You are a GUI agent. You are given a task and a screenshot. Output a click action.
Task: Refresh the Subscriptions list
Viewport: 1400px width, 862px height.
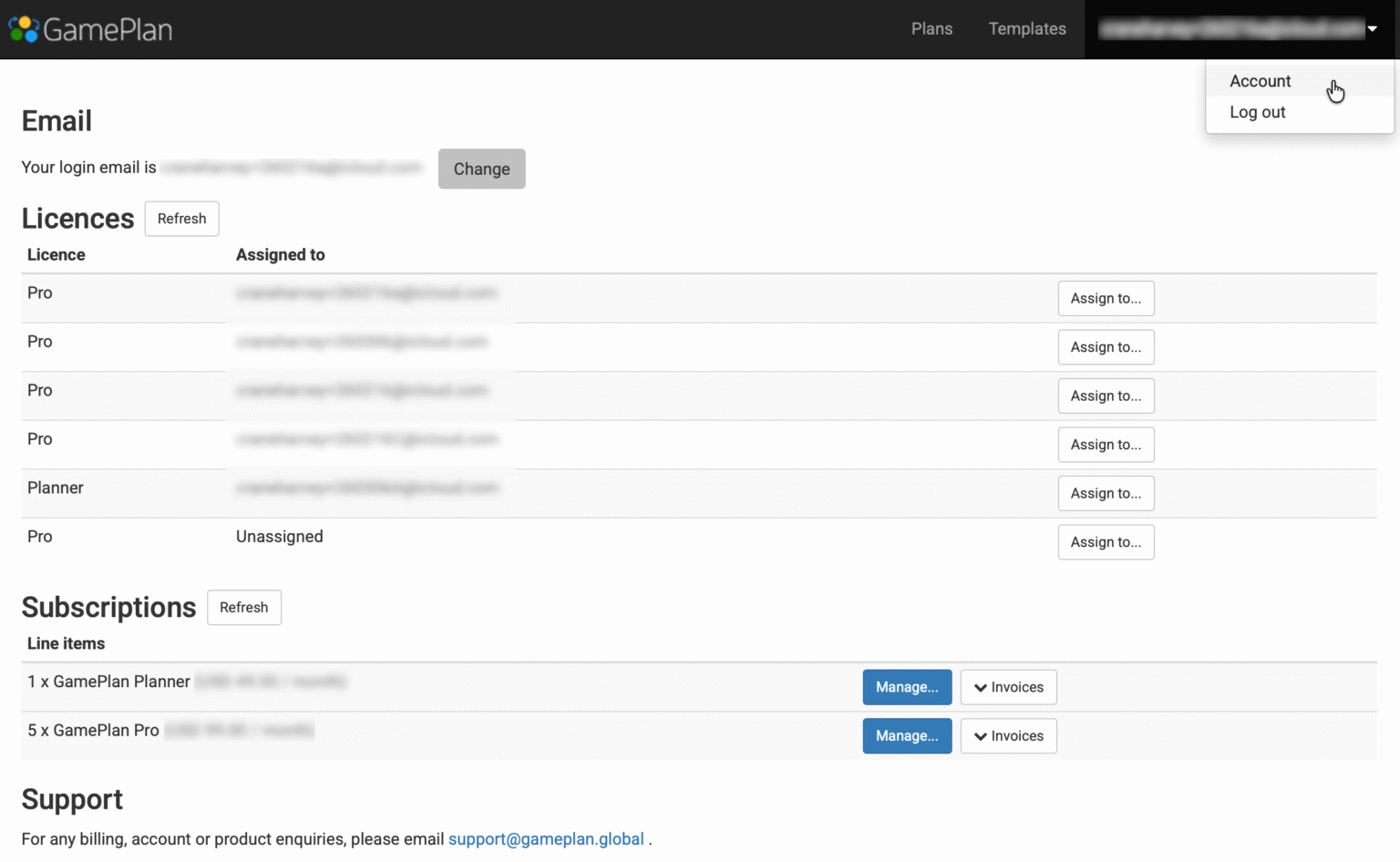pyautogui.click(x=243, y=608)
